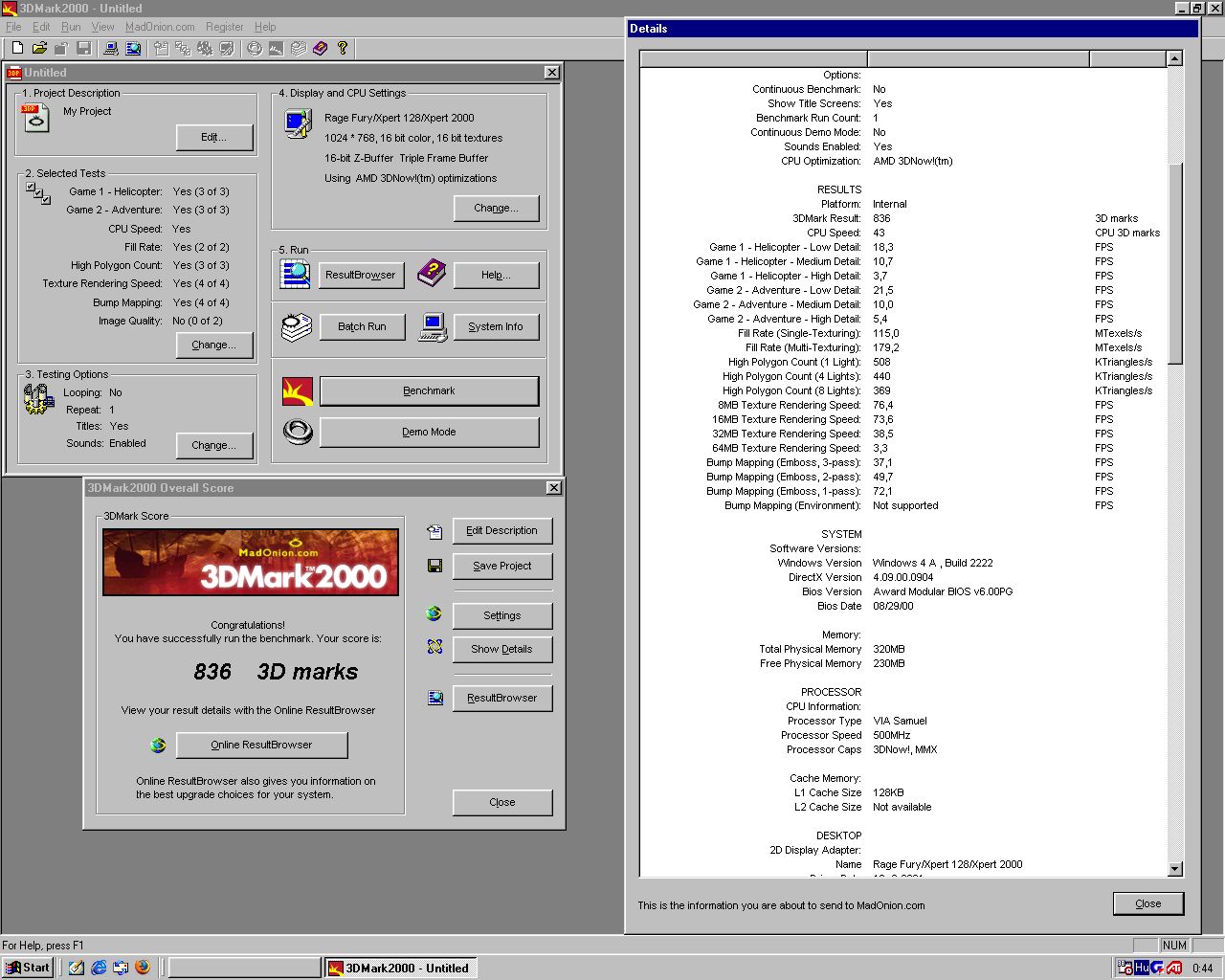
Task: Click the help book icon beside Help button
Action: coord(432,275)
